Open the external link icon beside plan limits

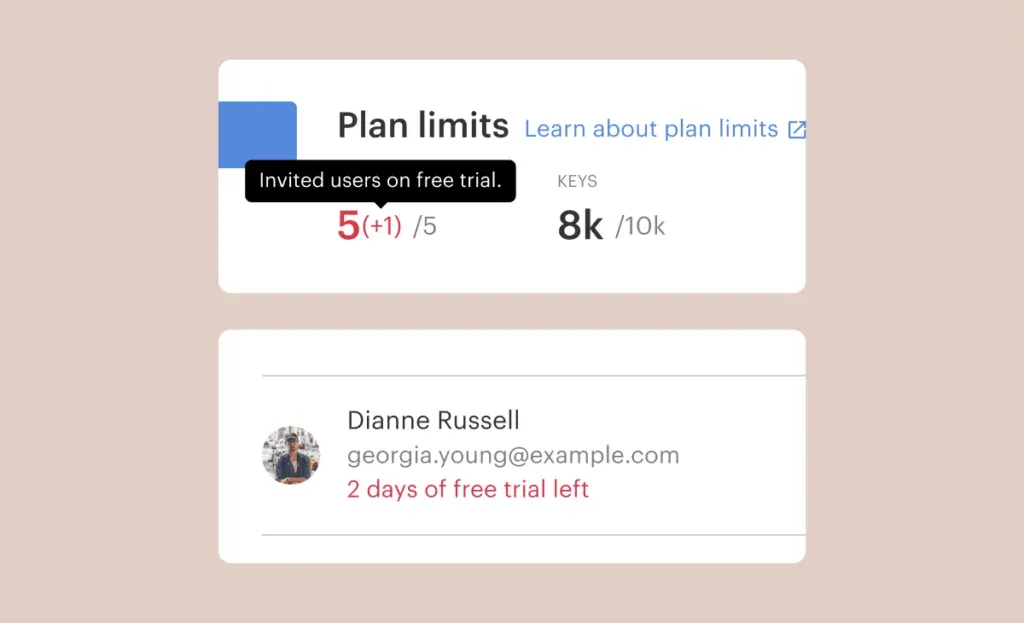tap(797, 130)
